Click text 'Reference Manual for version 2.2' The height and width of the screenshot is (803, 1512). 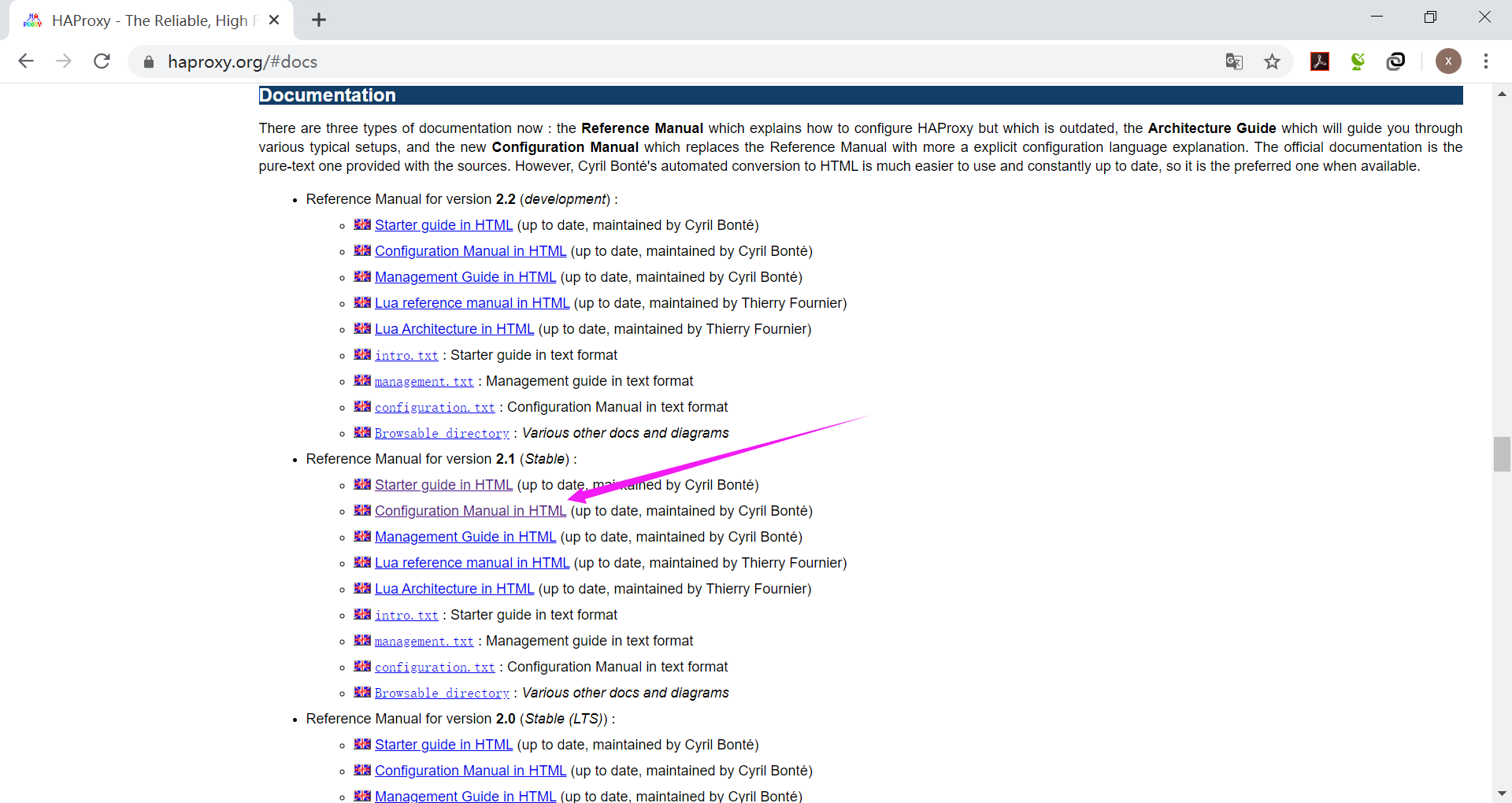click(x=410, y=199)
